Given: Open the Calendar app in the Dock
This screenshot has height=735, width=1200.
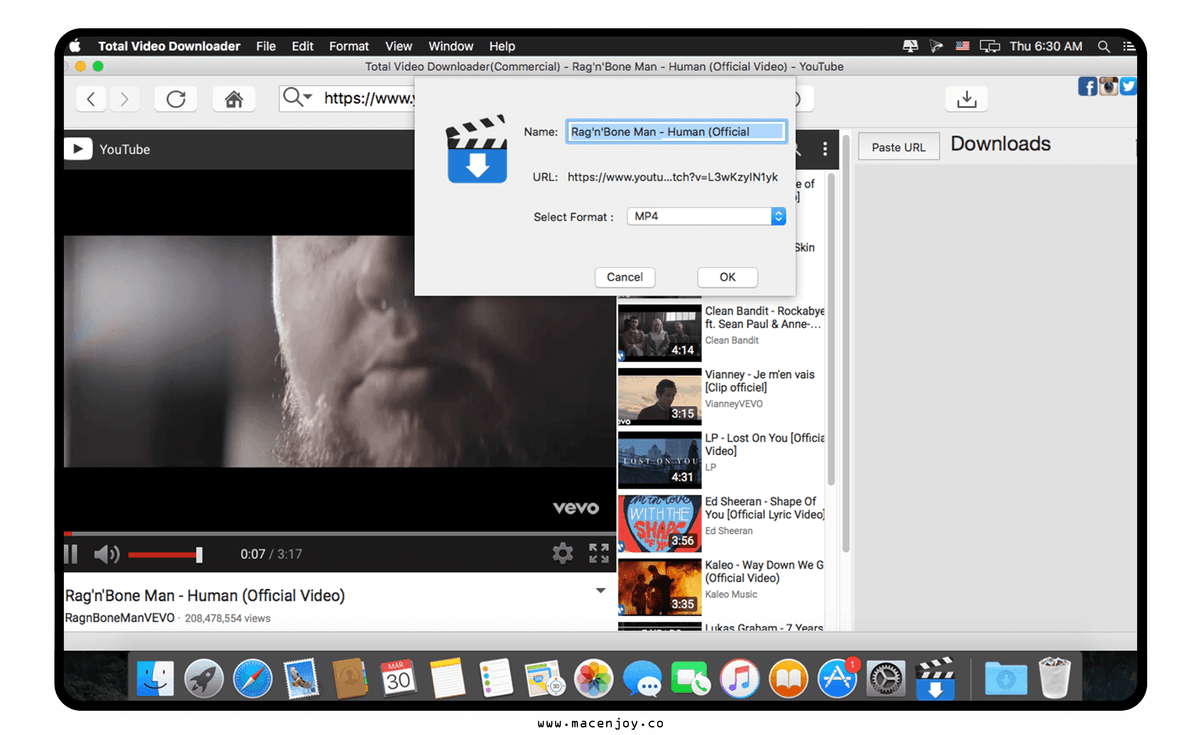Looking at the screenshot, I should 399,678.
